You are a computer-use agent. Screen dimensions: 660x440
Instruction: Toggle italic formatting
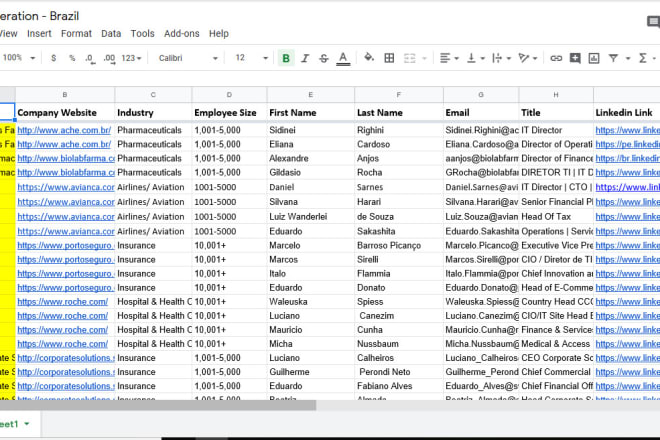pyautogui.click(x=305, y=58)
